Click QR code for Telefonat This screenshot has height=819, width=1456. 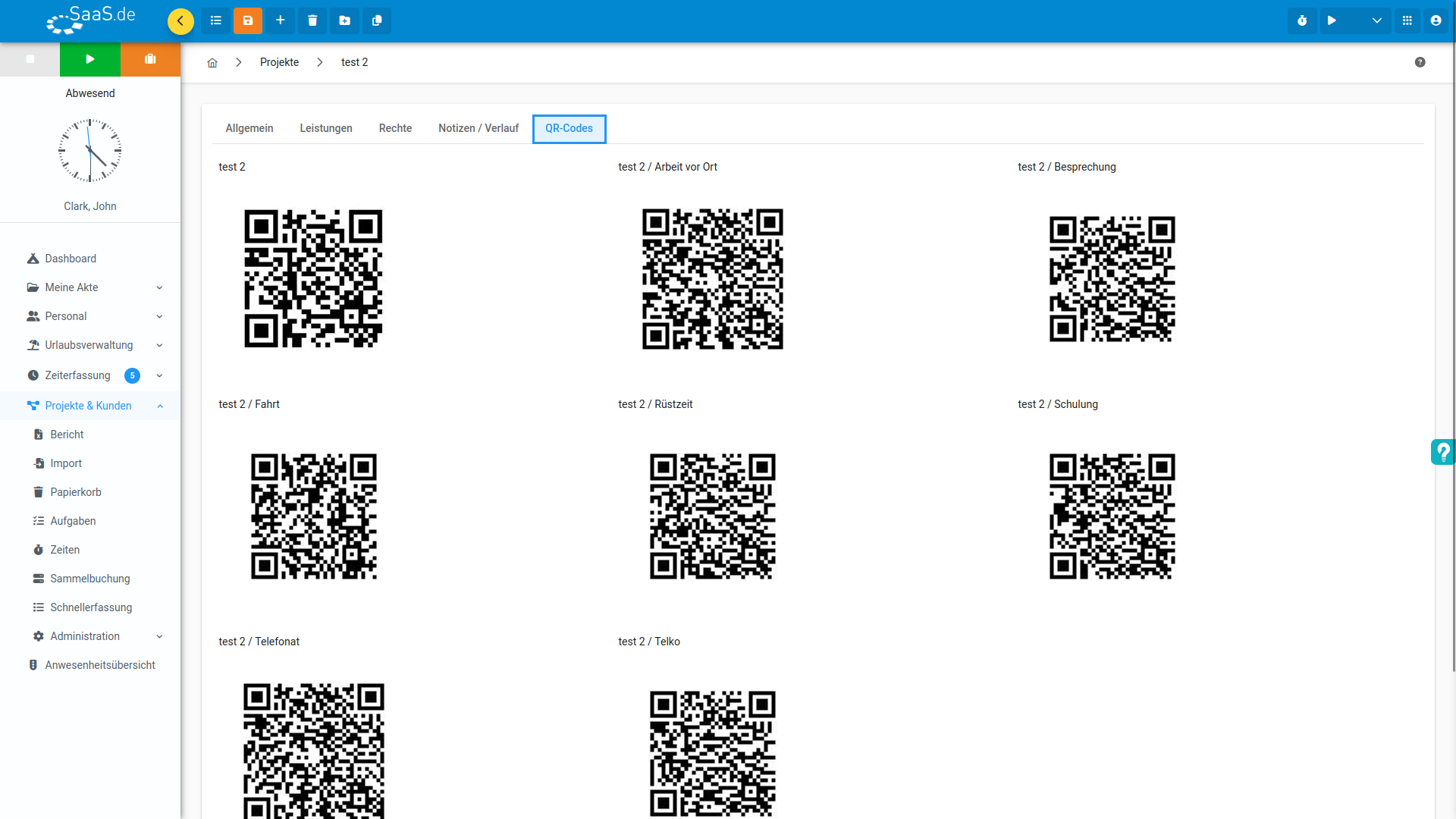coord(313,751)
